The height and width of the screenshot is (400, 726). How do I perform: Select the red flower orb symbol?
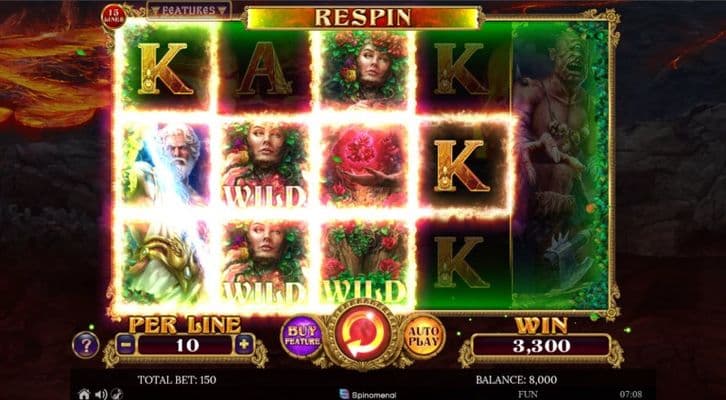click(x=365, y=164)
